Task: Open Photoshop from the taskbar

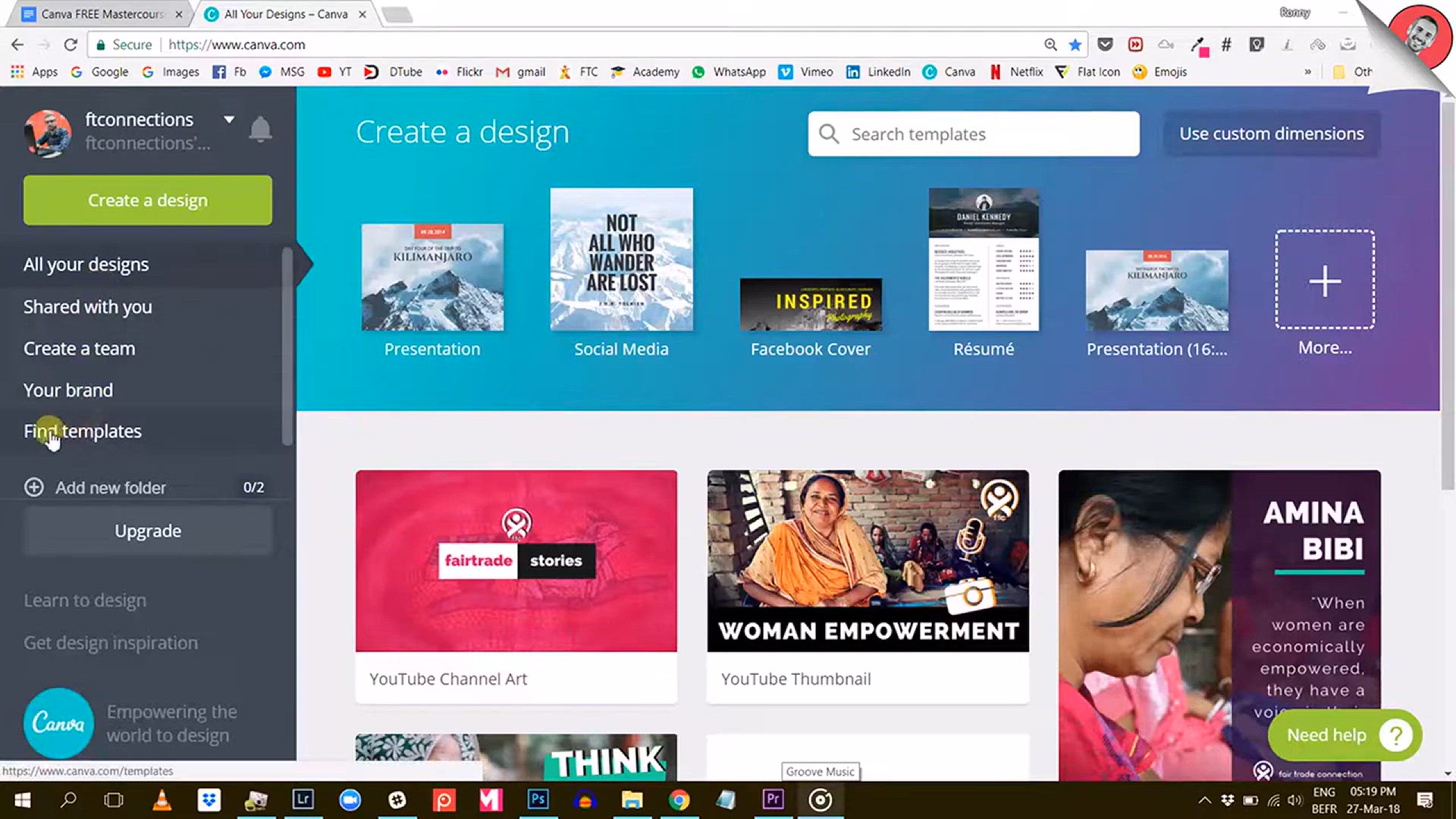Action: [538, 800]
